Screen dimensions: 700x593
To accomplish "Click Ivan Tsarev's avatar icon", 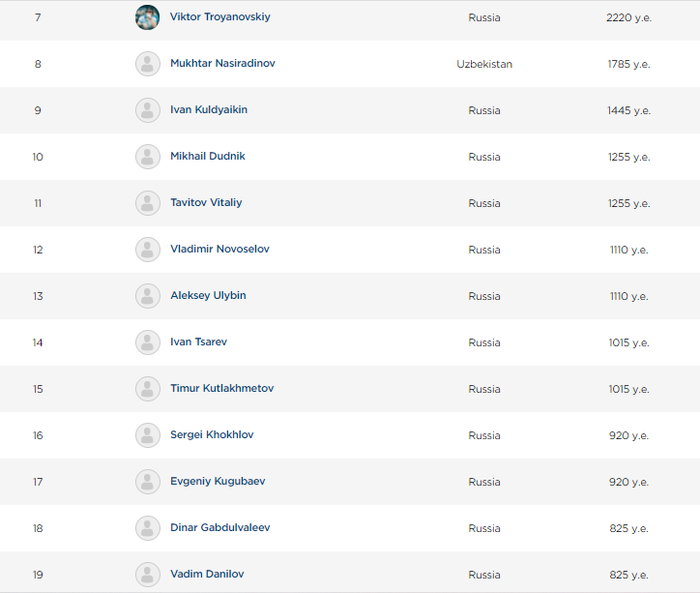I will point(148,342).
